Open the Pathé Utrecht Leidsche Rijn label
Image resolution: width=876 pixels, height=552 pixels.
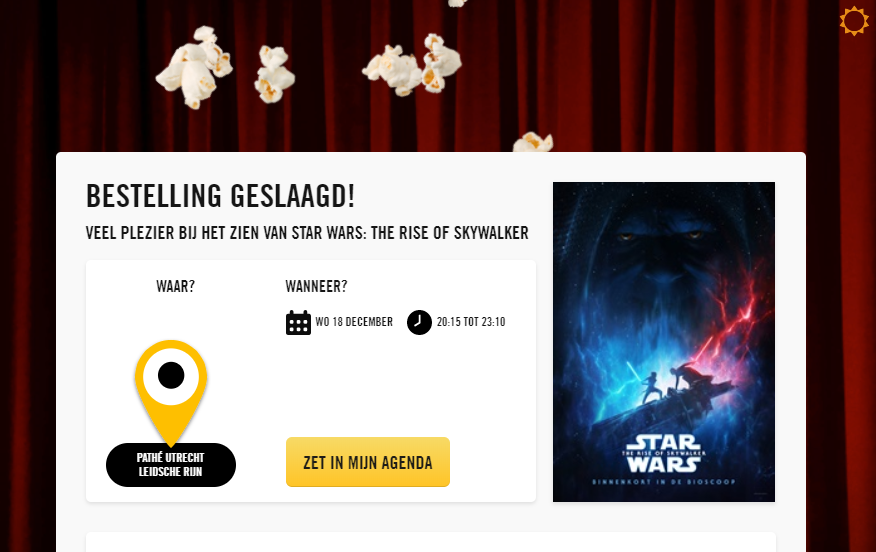pos(171,465)
